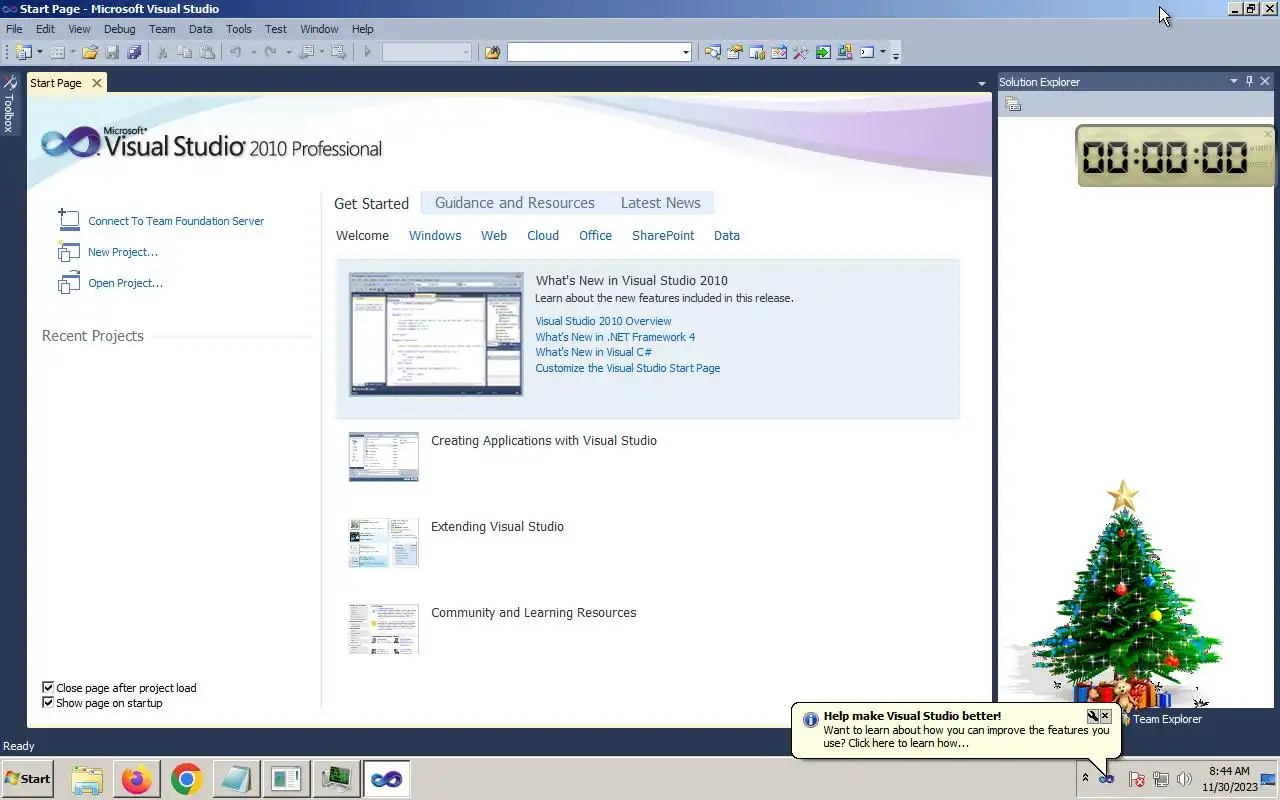Open the Solution Explorer window position dropdown

pyautogui.click(x=1233, y=81)
